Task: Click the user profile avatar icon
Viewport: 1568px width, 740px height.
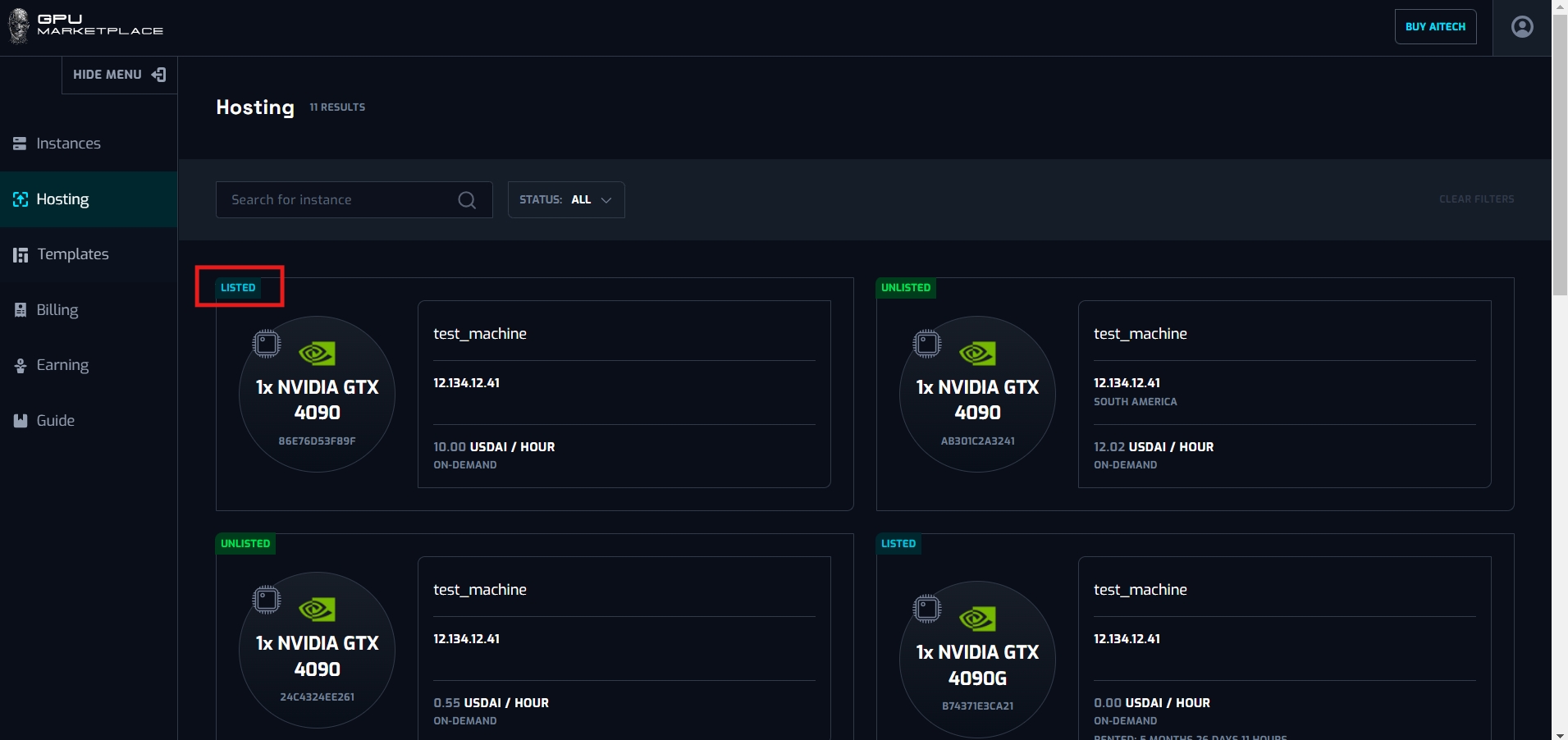Action: pos(1522,27)
